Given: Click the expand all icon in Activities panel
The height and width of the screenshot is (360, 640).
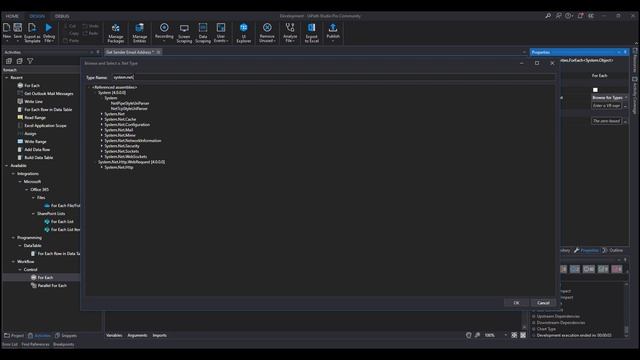Looking at the screenshot, I should pyautogui.click(x=9, y=61).
